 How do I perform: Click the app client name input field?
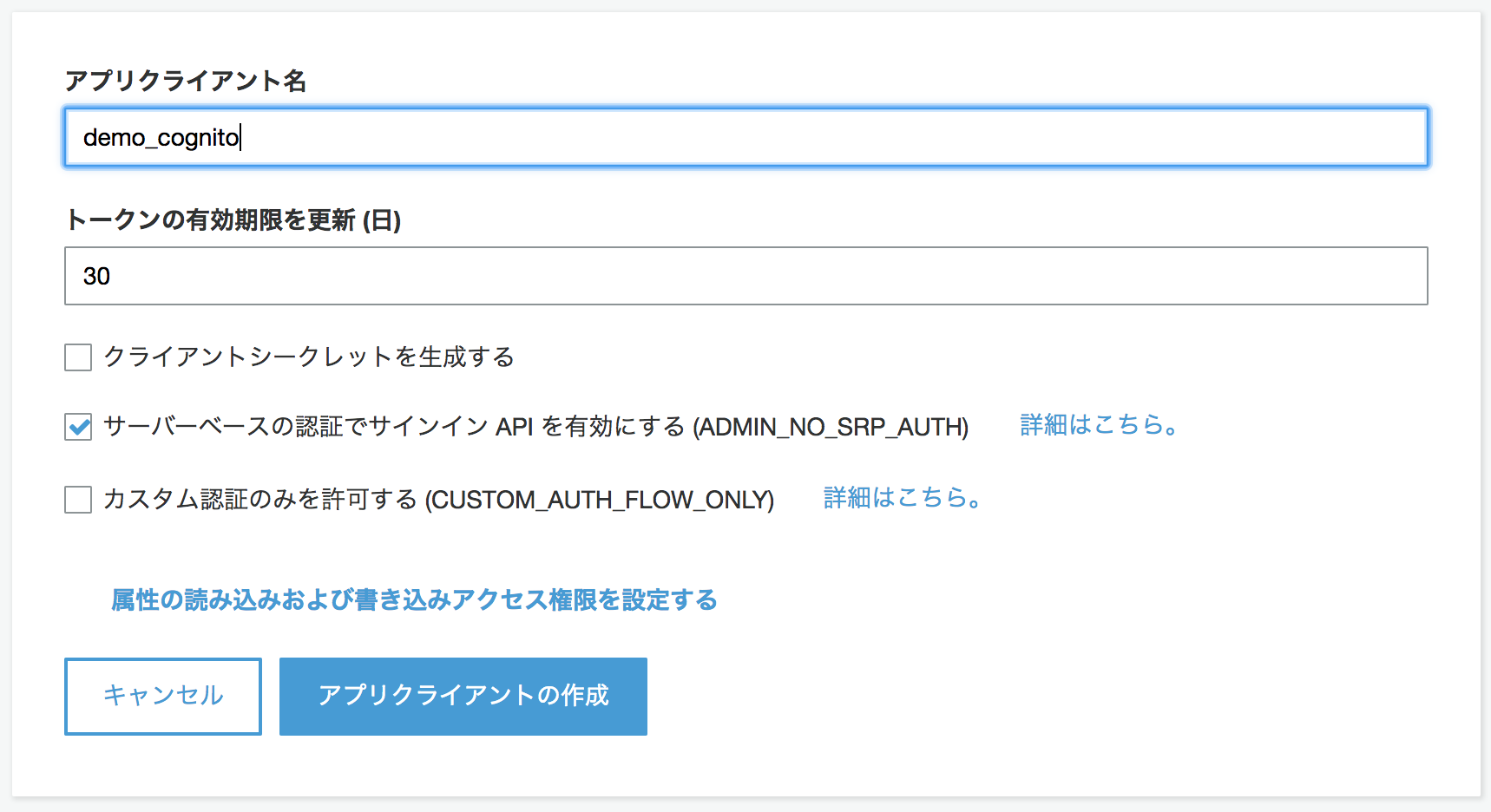746,137
